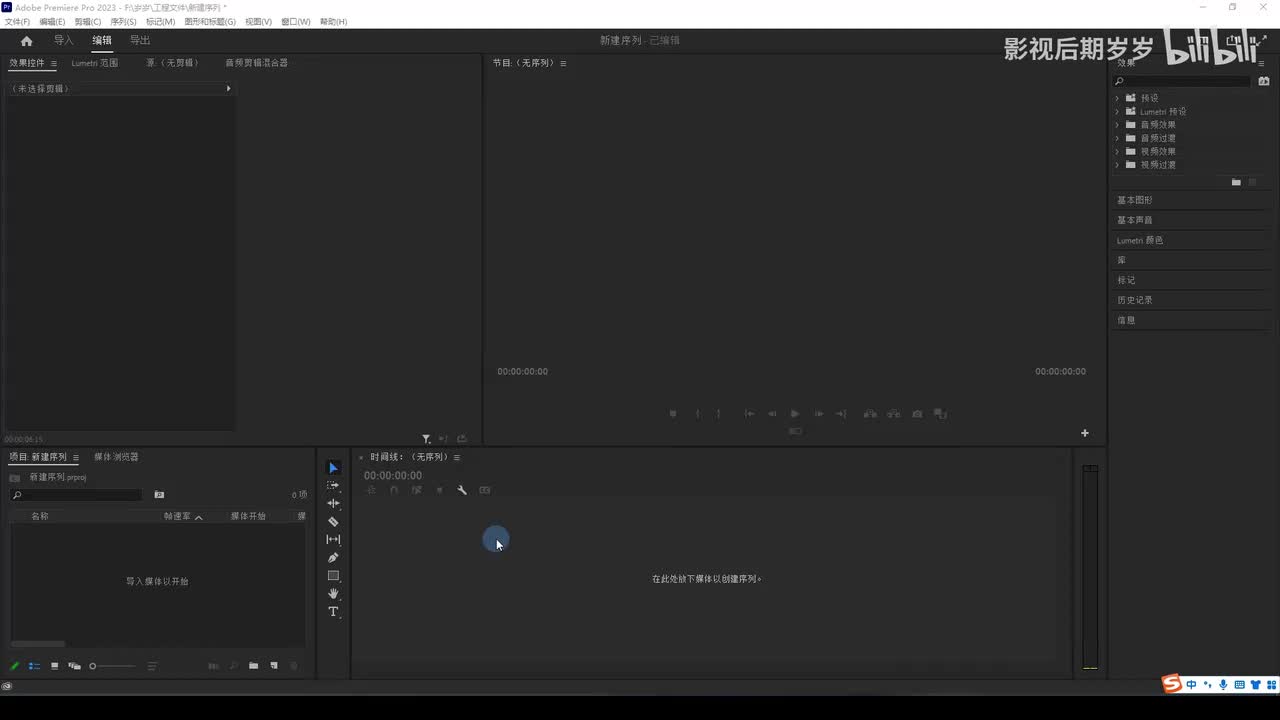Select the Ripple Edit tool
This screenshot has width=1280, height=720.
[333, 503]
